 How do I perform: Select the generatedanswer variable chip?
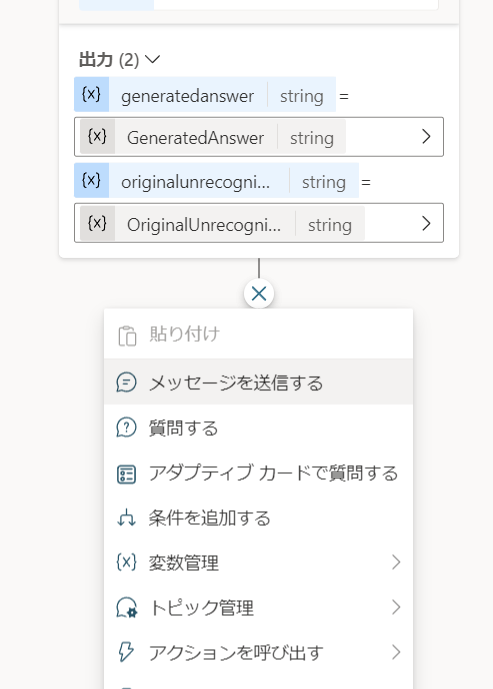point(205,94)
